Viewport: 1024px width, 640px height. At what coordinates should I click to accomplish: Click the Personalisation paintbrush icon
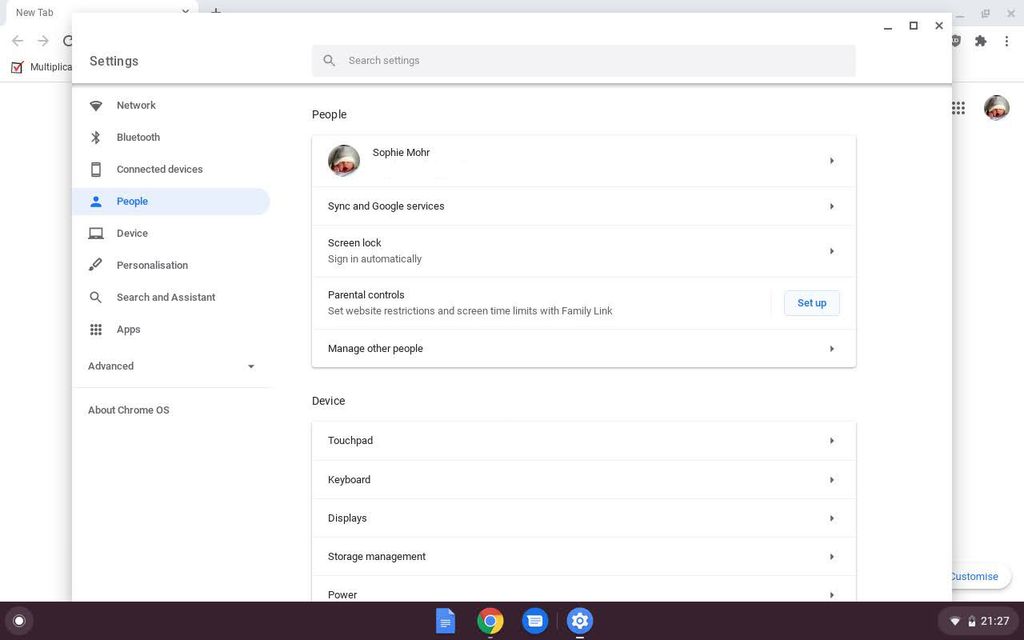pyautogui.click(x=96, y=265)
